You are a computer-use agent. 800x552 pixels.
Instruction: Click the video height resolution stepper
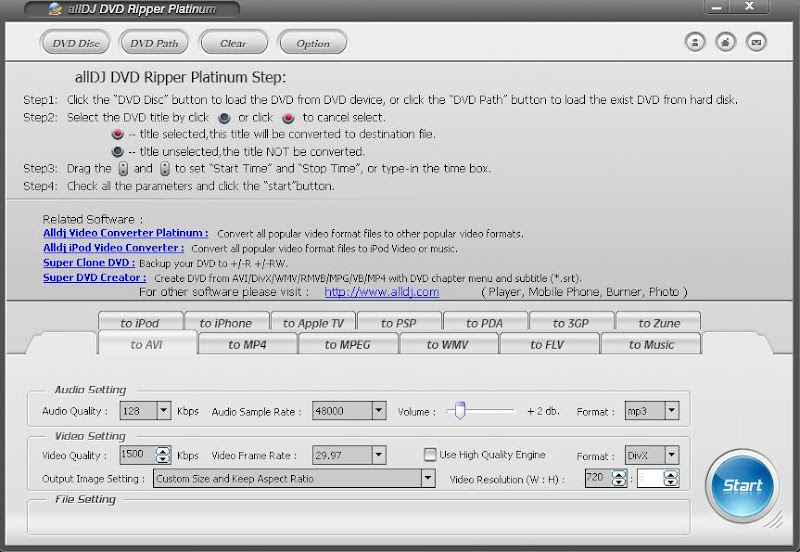click(x=671, y=478)
